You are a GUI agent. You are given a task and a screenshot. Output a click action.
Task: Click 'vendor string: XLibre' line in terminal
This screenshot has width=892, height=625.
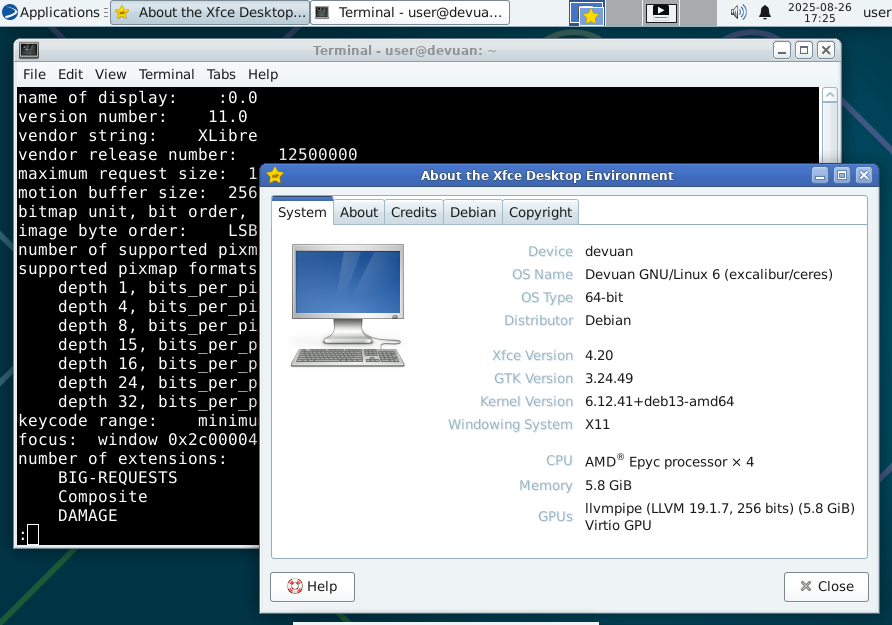point(138,135)
